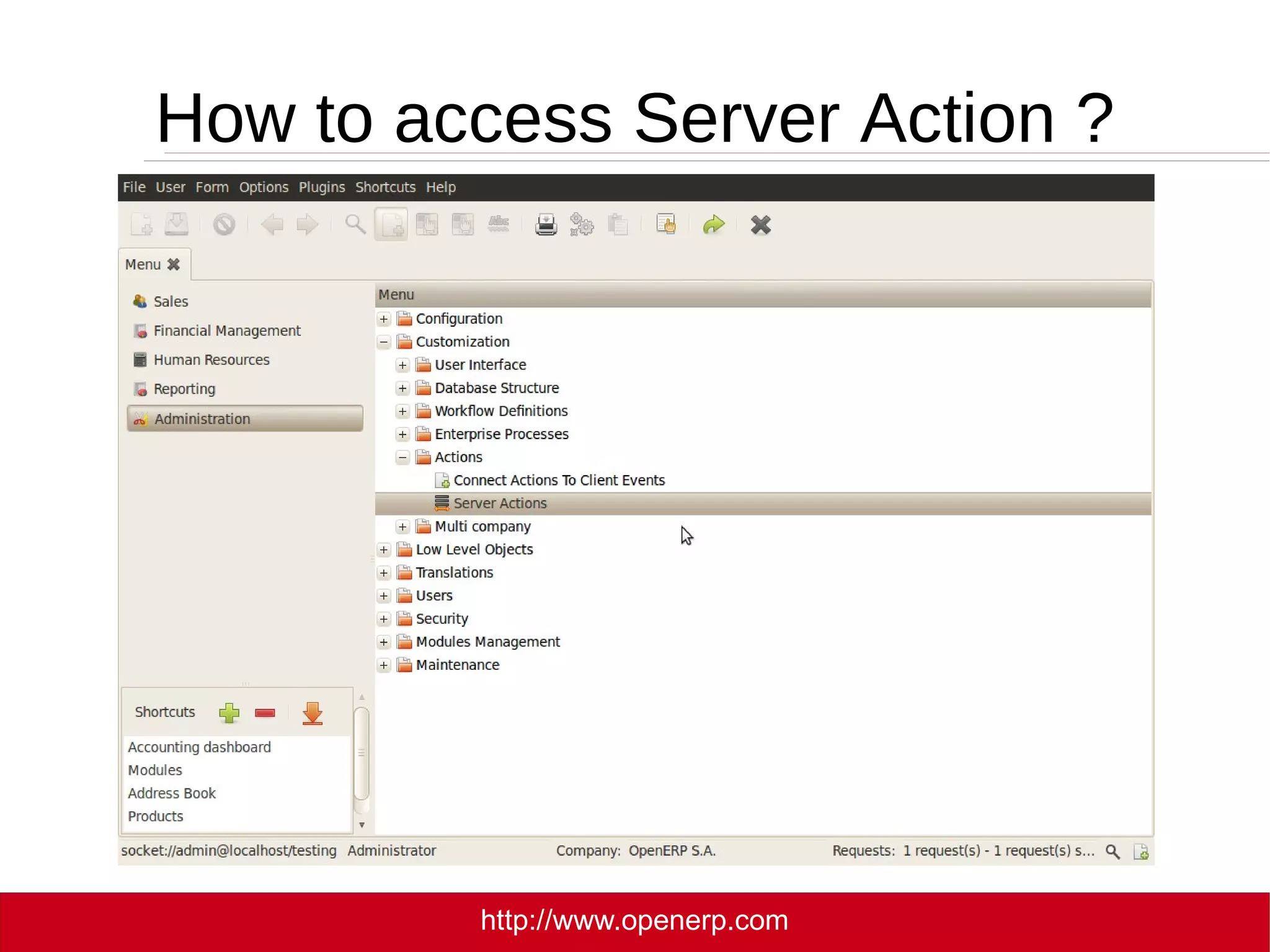Select Administration in the sidebar

coord(244,419)
